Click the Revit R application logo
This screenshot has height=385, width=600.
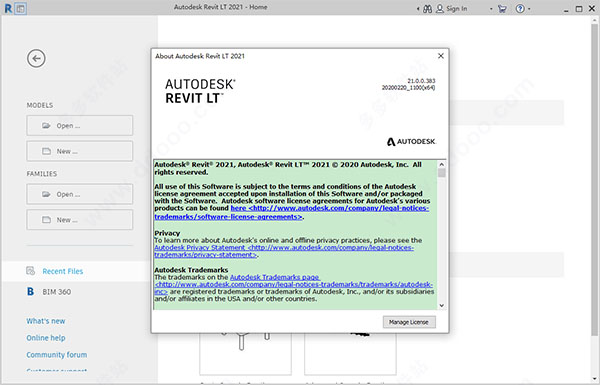(8, 8)
